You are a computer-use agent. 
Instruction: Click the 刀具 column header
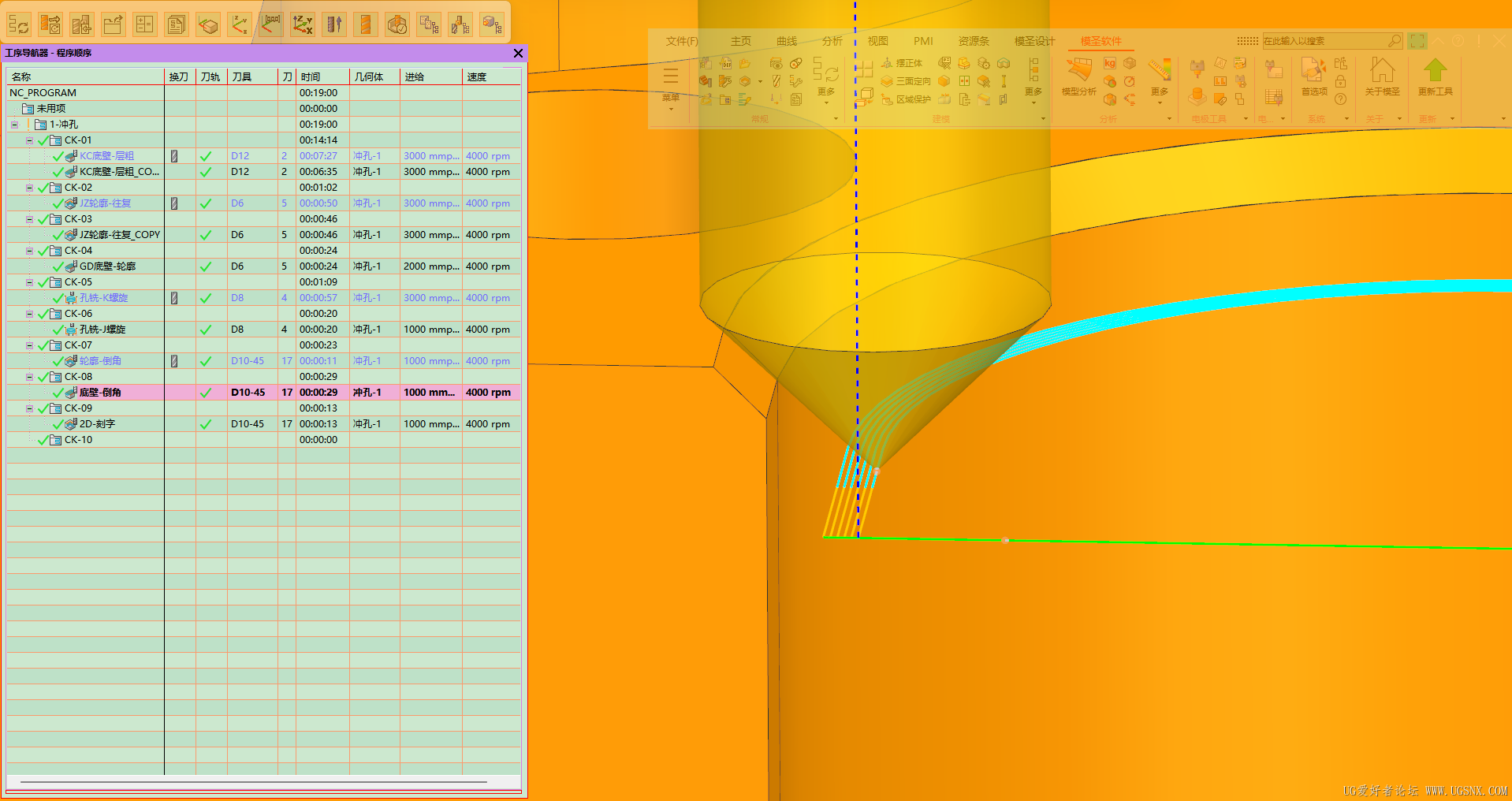[252, 76]
